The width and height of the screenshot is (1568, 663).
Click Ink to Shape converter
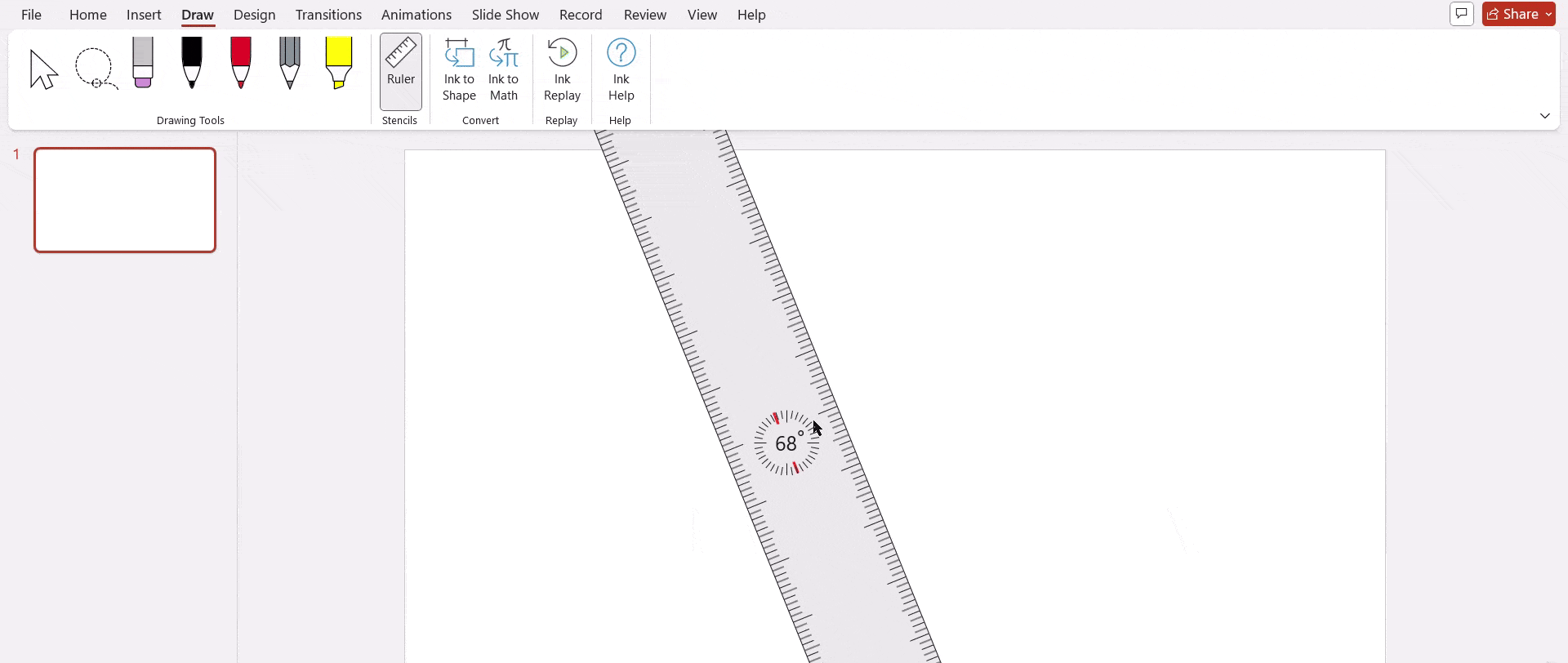(459, 71)
